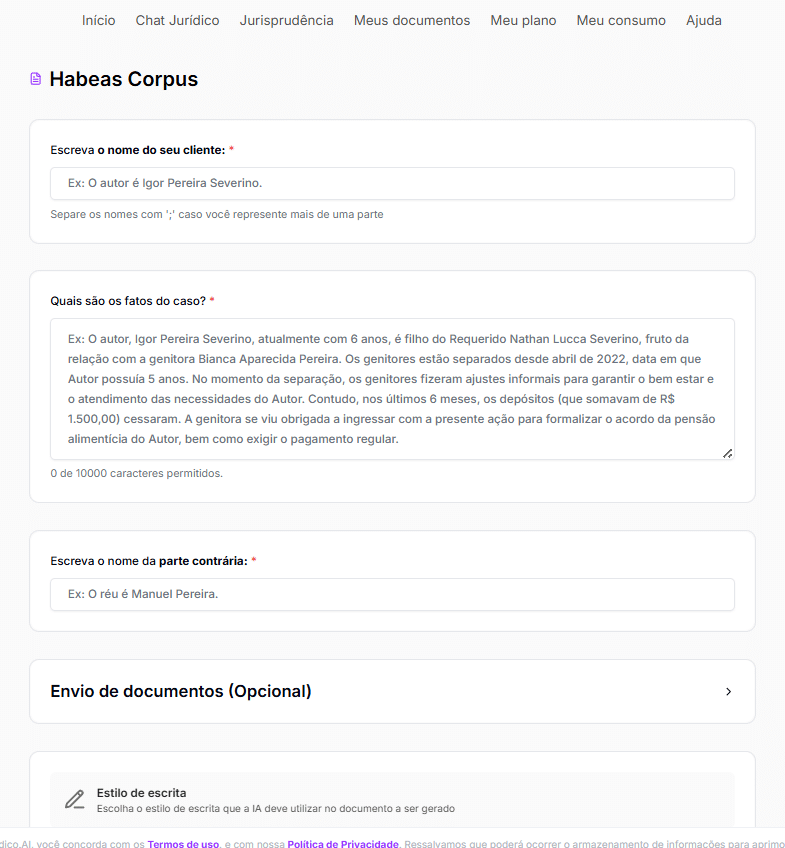This screenshot has width=785, height=848.
Task: Select Meu plano in the navigation bar
Action: click(x=523, y=20)
